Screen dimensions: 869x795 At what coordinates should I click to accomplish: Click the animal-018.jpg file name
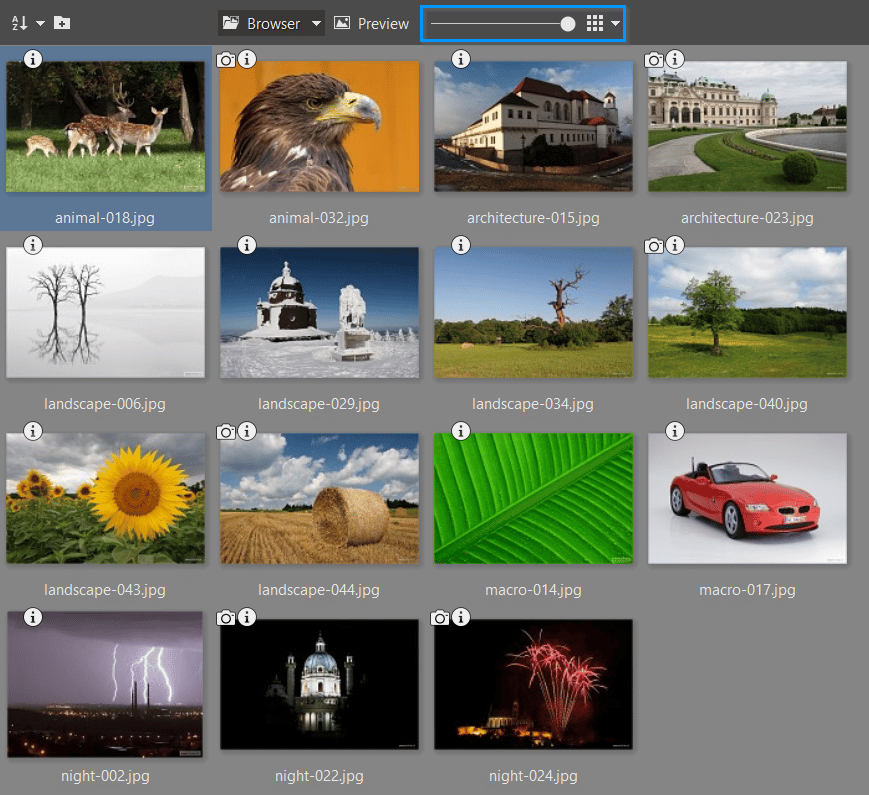[105, 218]
